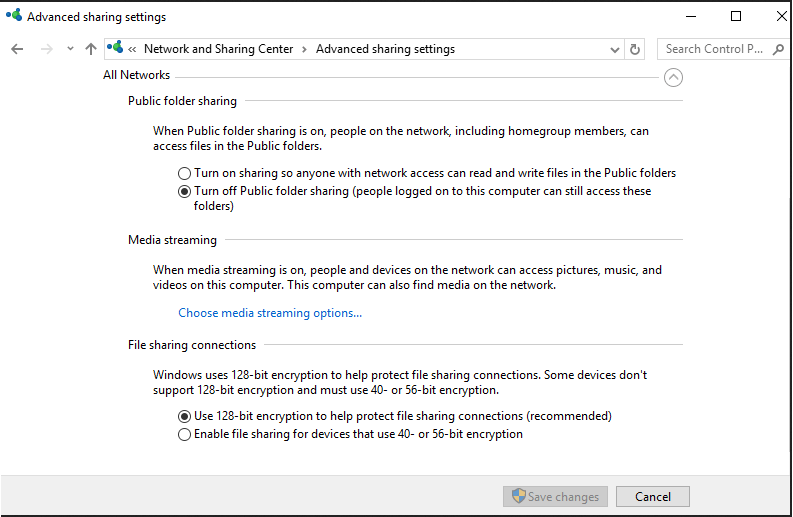Click the Forward navigation arrow

coord(47,49)
